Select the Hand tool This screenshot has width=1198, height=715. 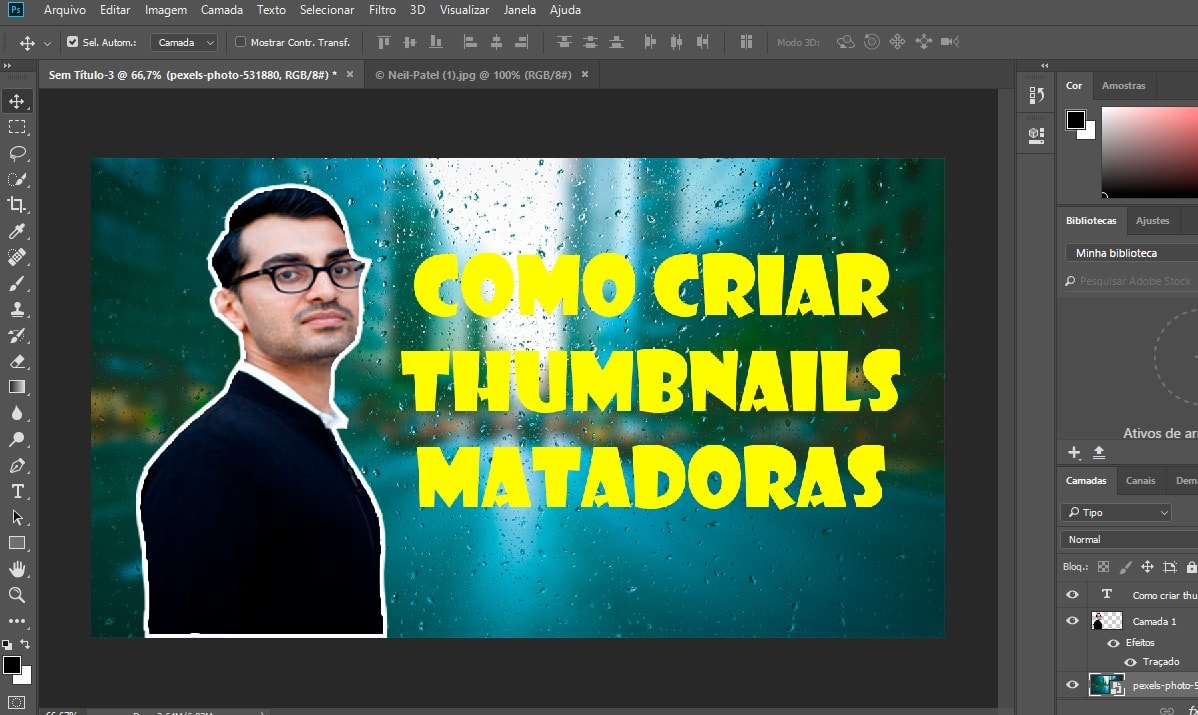pyautogui.click(x=17, y=569)
